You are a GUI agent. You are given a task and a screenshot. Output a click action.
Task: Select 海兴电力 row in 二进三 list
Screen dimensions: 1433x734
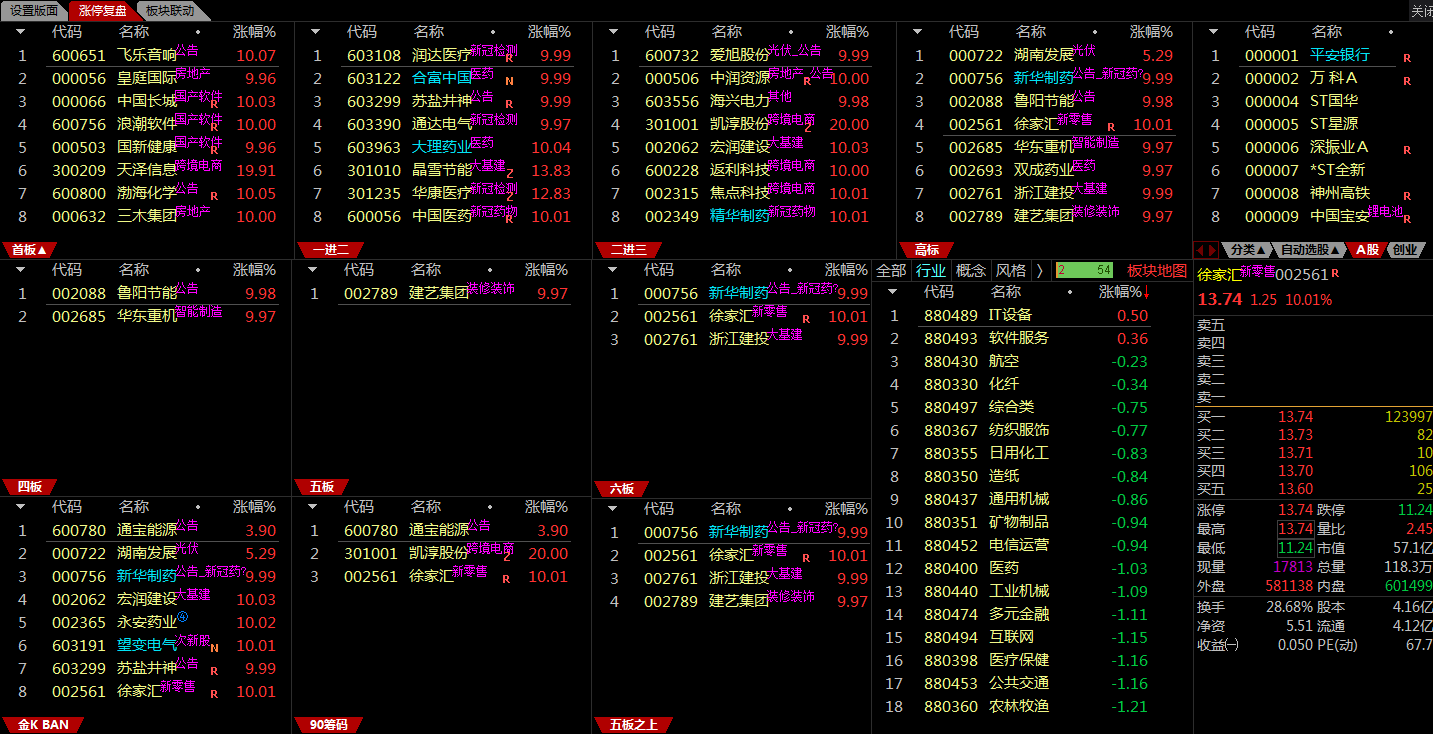point(742,101)
